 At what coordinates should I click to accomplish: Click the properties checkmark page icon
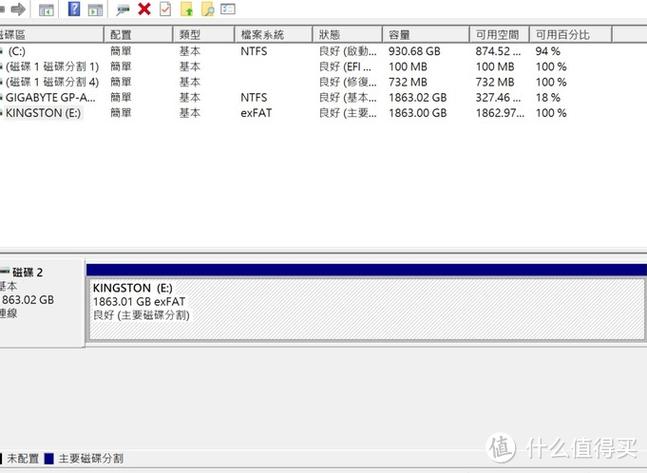(165, 9)
